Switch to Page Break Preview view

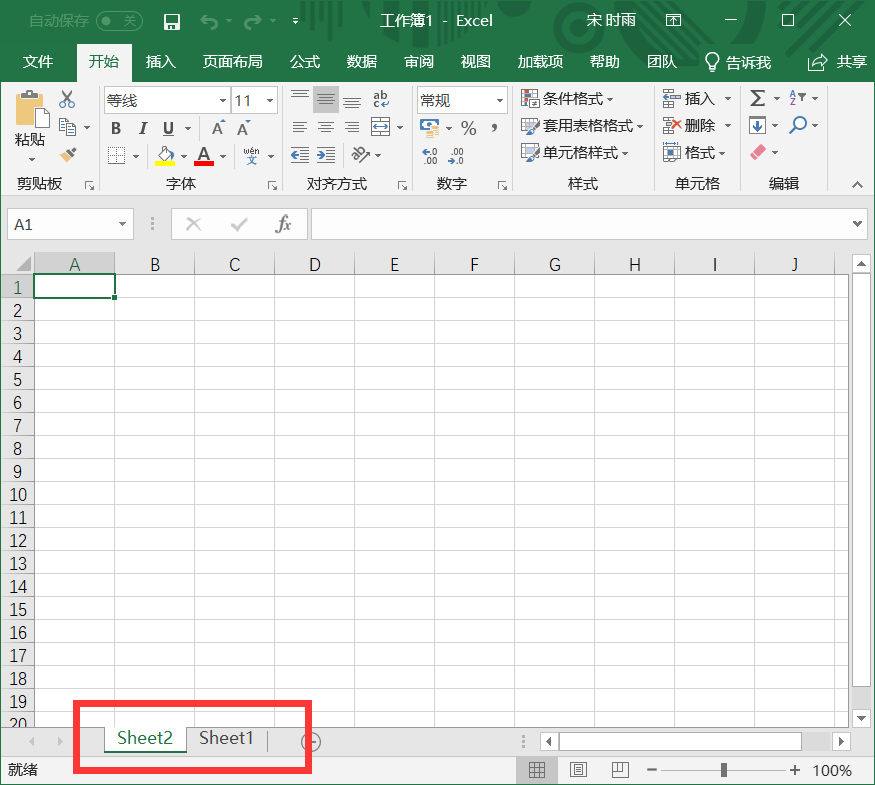coord(620,770)
